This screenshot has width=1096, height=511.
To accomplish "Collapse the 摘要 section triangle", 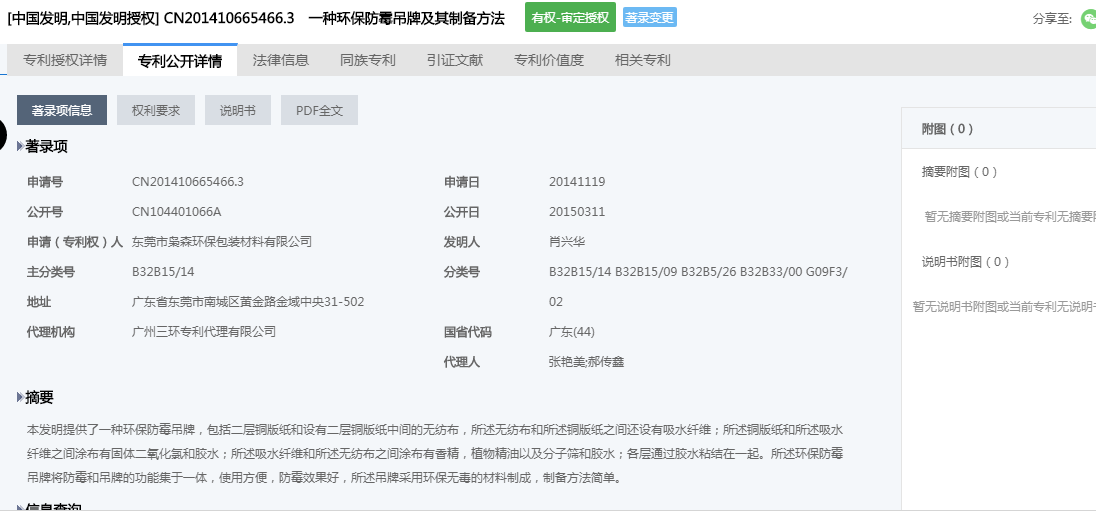I will 20,398.
